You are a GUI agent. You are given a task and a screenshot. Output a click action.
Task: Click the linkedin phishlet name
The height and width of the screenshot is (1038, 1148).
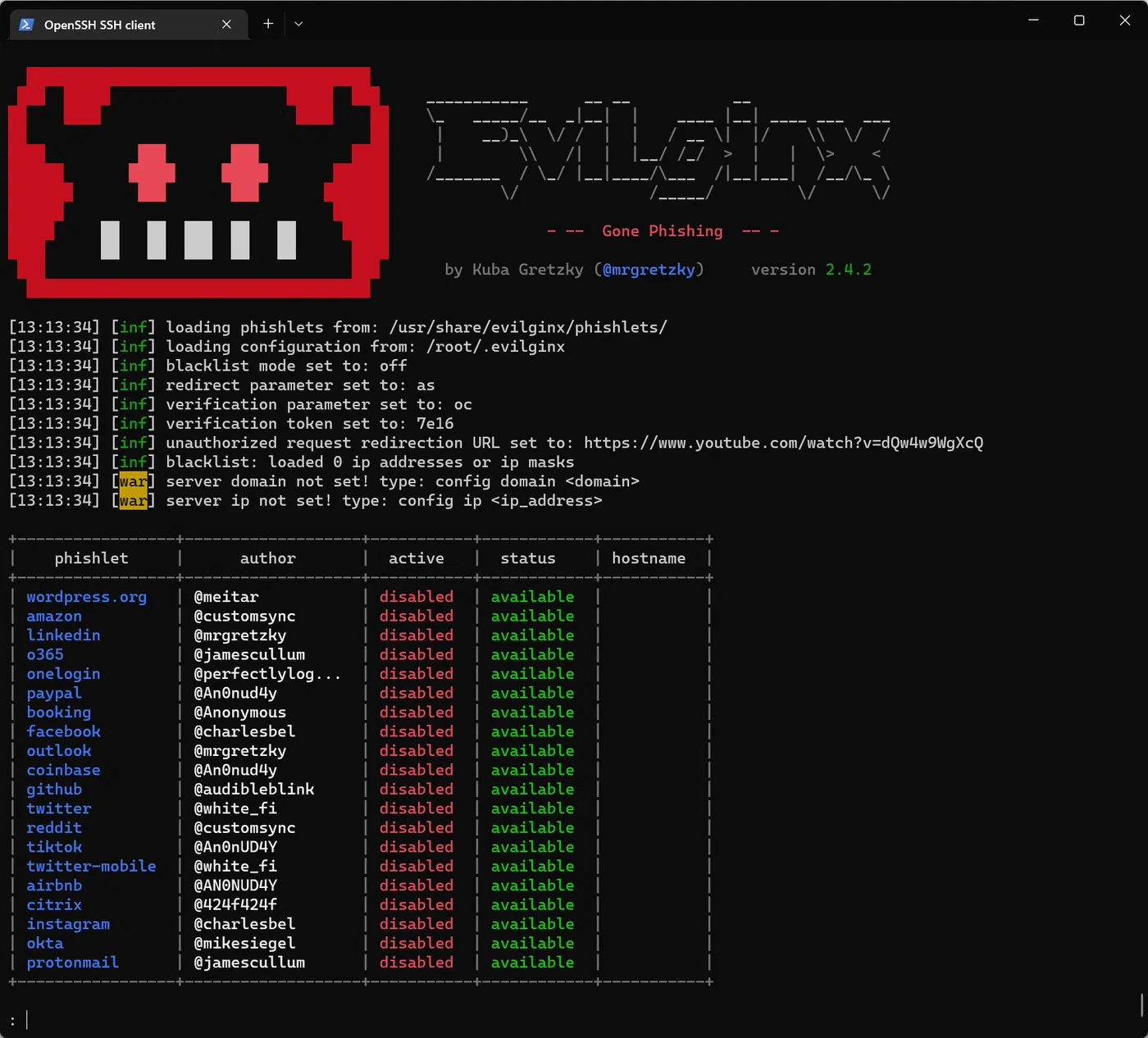point(63,635)
